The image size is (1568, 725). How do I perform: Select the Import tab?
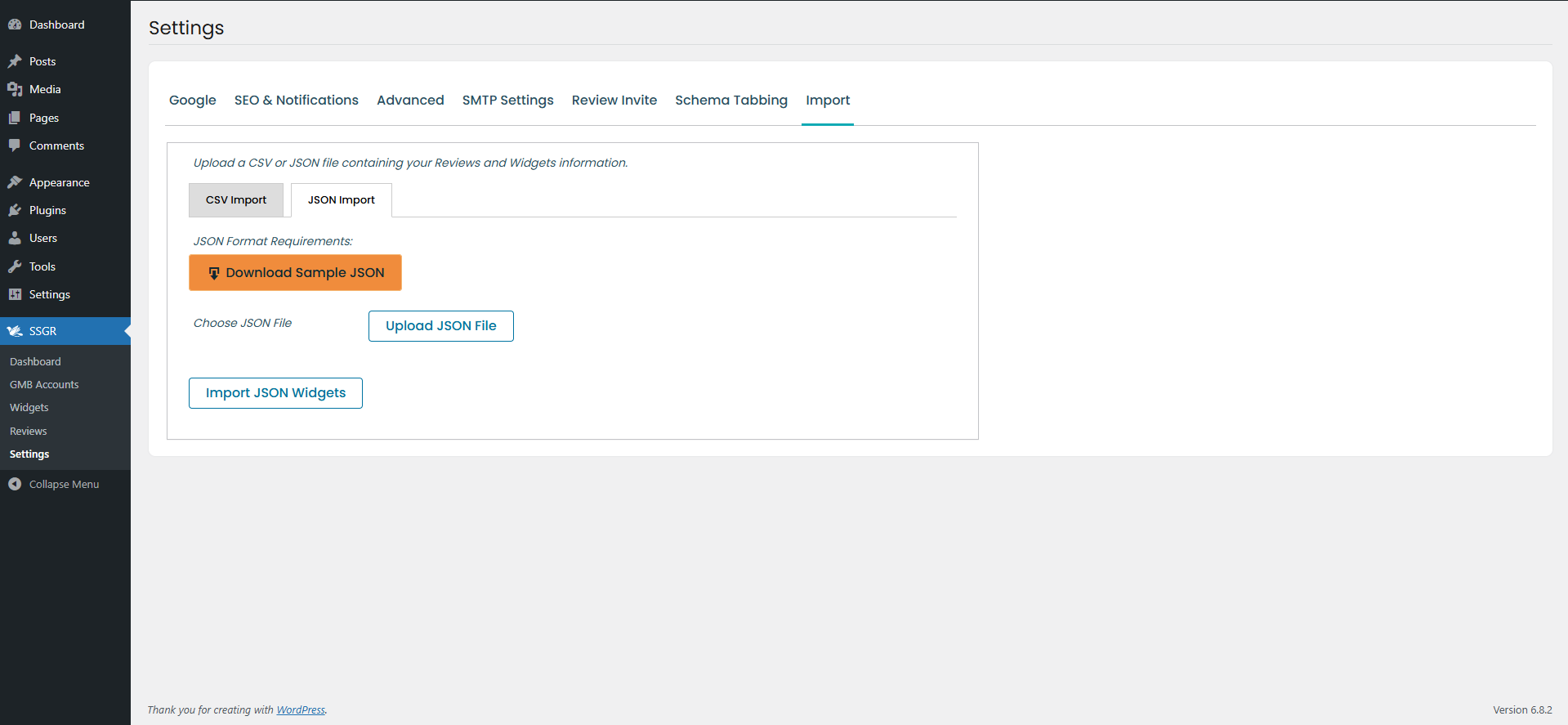click(x=828, y=100)
